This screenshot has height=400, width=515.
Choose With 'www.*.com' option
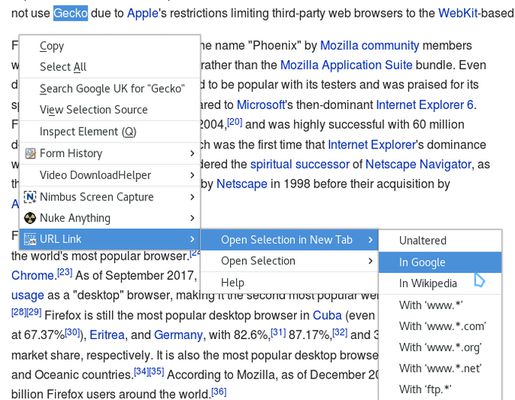click(x=440, y=326)
